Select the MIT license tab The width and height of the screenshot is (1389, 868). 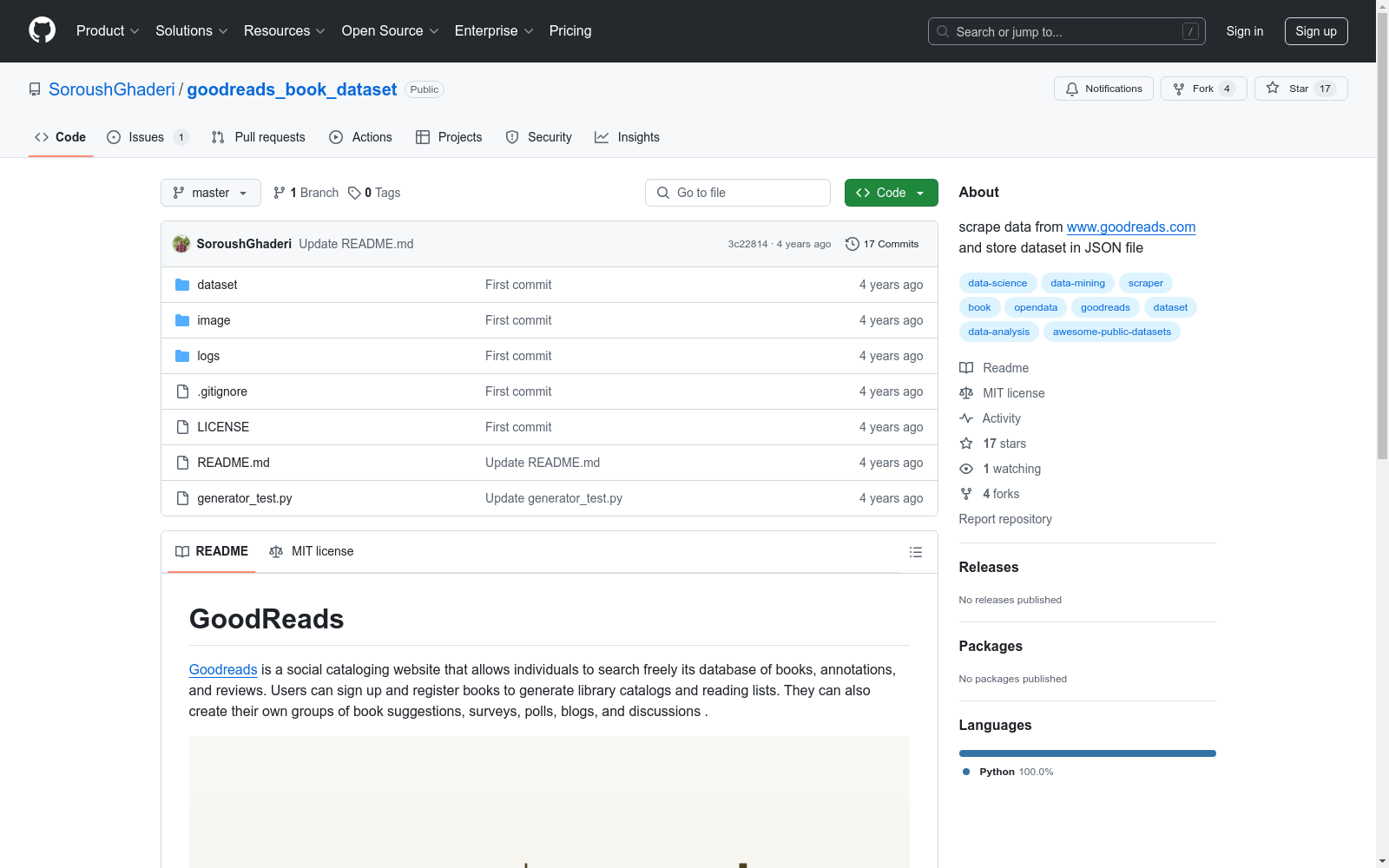312,551
